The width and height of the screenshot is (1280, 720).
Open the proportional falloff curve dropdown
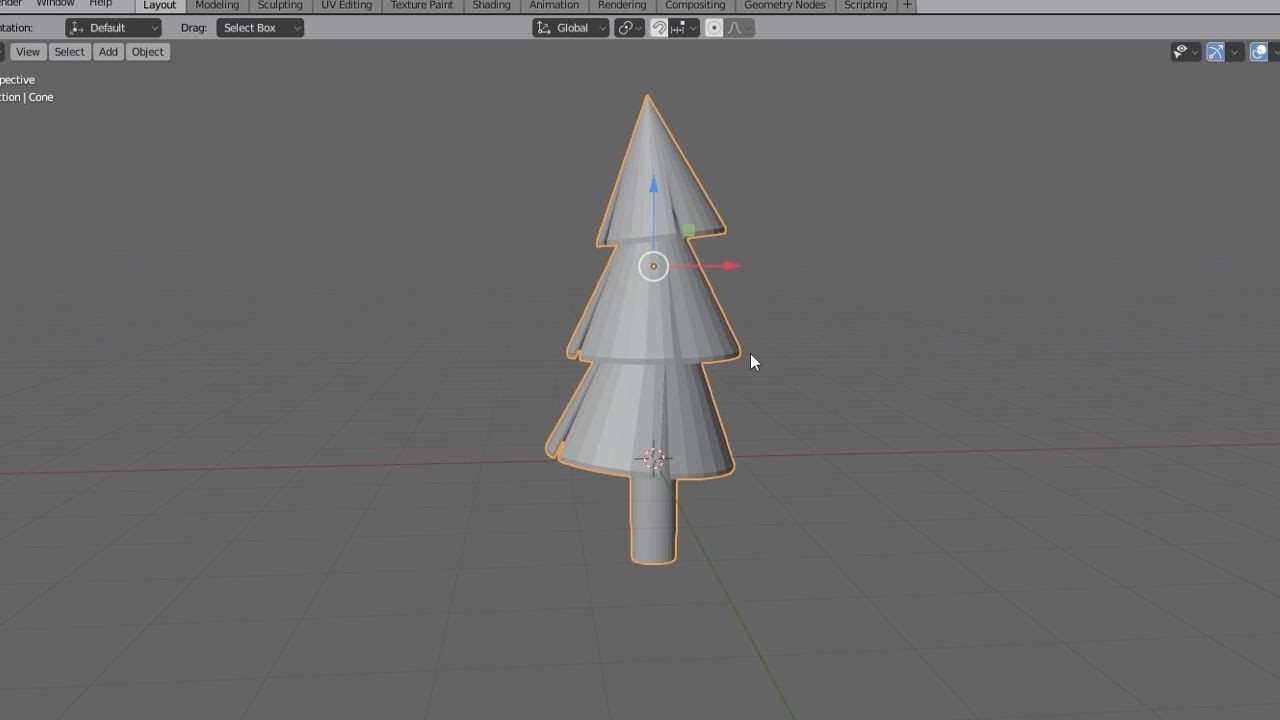pos(739,28)
